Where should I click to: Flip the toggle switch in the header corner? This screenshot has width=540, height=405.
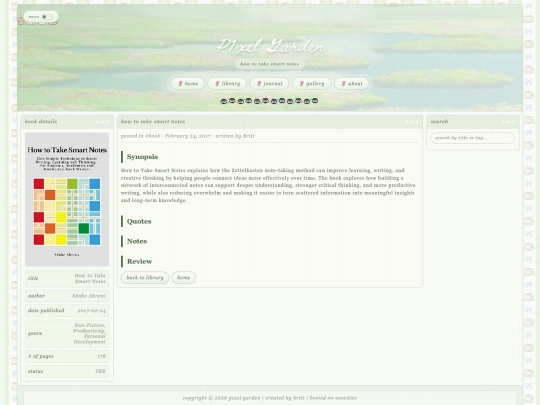click(x=46, y=17)
